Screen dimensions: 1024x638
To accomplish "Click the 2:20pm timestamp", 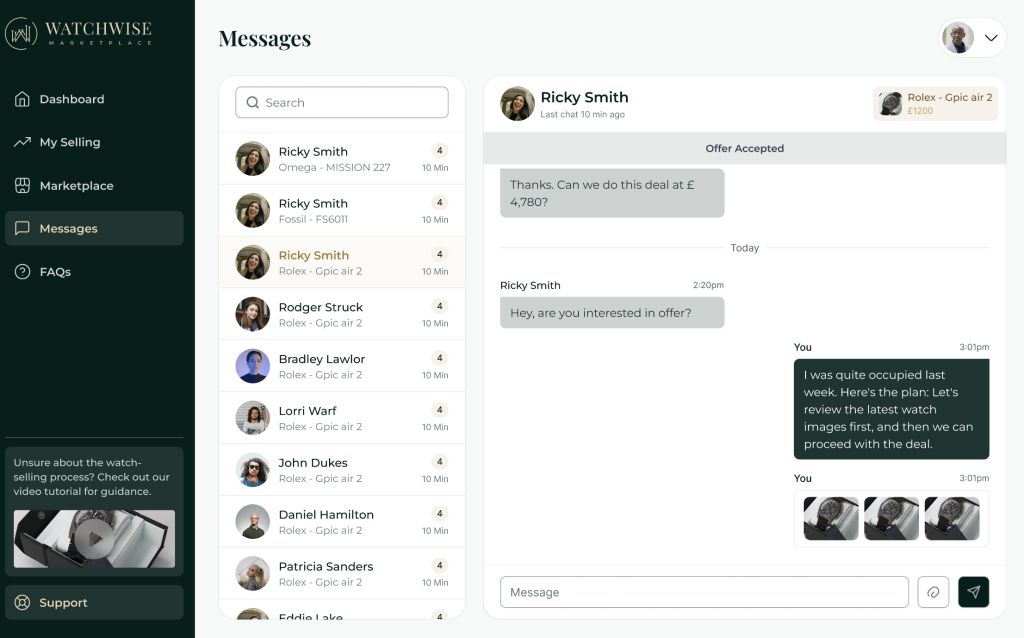I will (x=709, y=285).
